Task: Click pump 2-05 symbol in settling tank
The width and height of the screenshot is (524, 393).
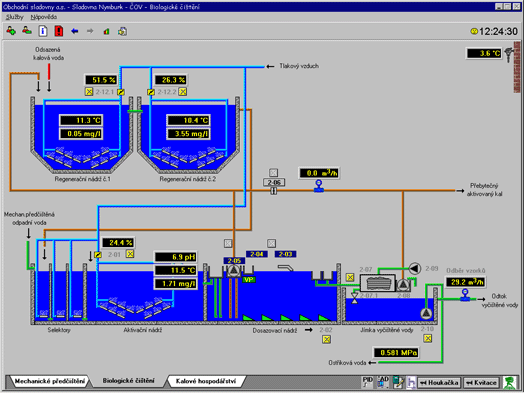Action: pyautogui.click(x=234, y=270)
